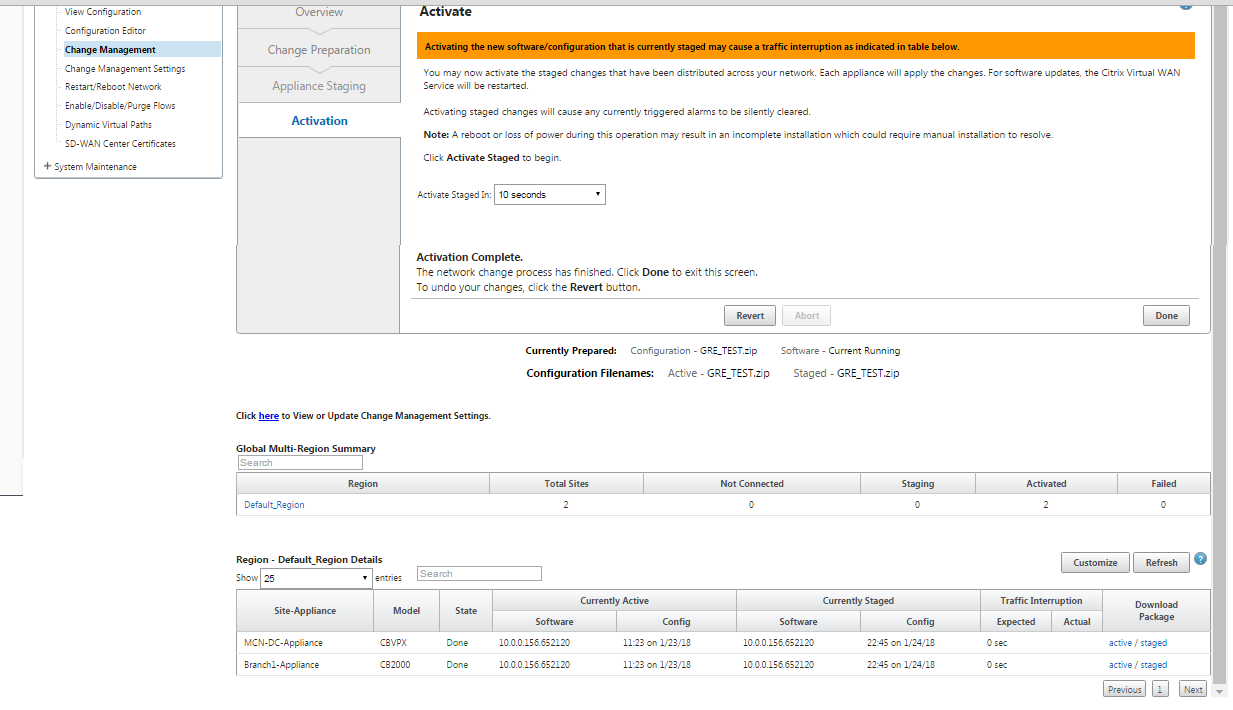Click the Next pagination button
Viewport: 1233px width, 710px height.
[x=1192, y=690]
